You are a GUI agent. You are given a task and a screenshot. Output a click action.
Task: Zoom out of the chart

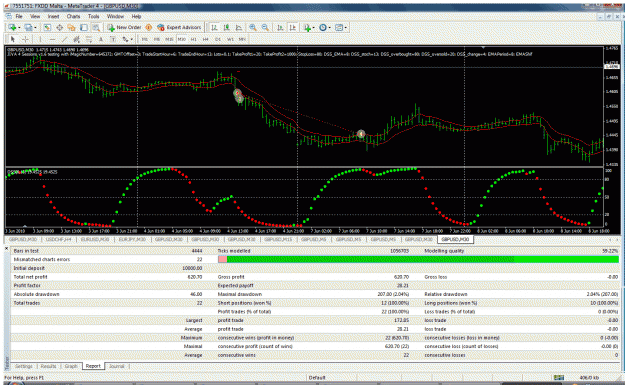[265, 28]
